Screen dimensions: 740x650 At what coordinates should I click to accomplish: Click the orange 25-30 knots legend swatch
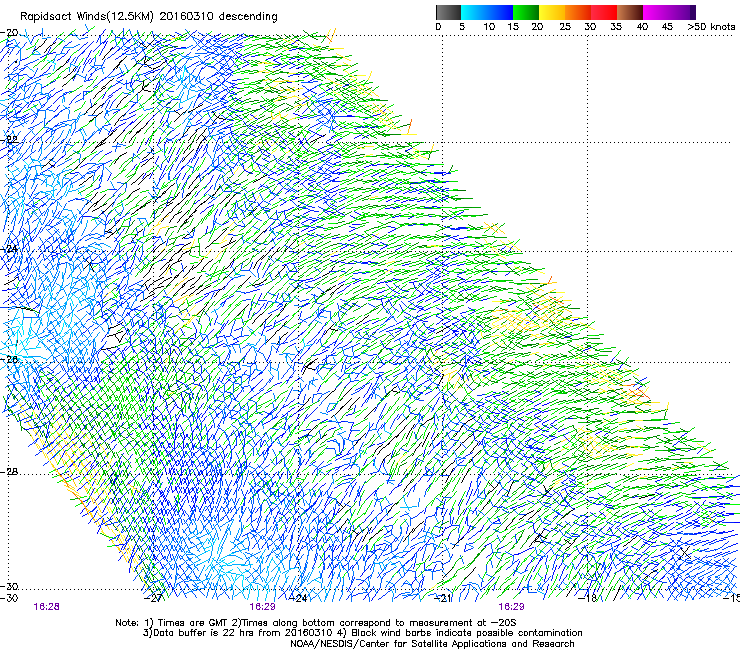(578, 12)
